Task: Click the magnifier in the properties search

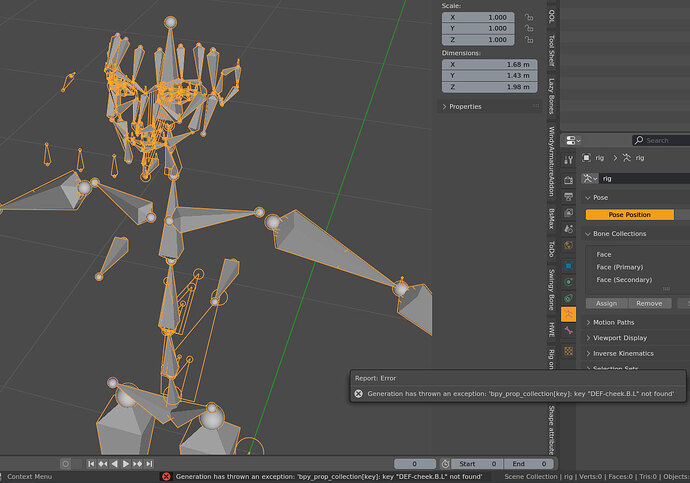Action: pyautogui.click(x=639, y=140)
